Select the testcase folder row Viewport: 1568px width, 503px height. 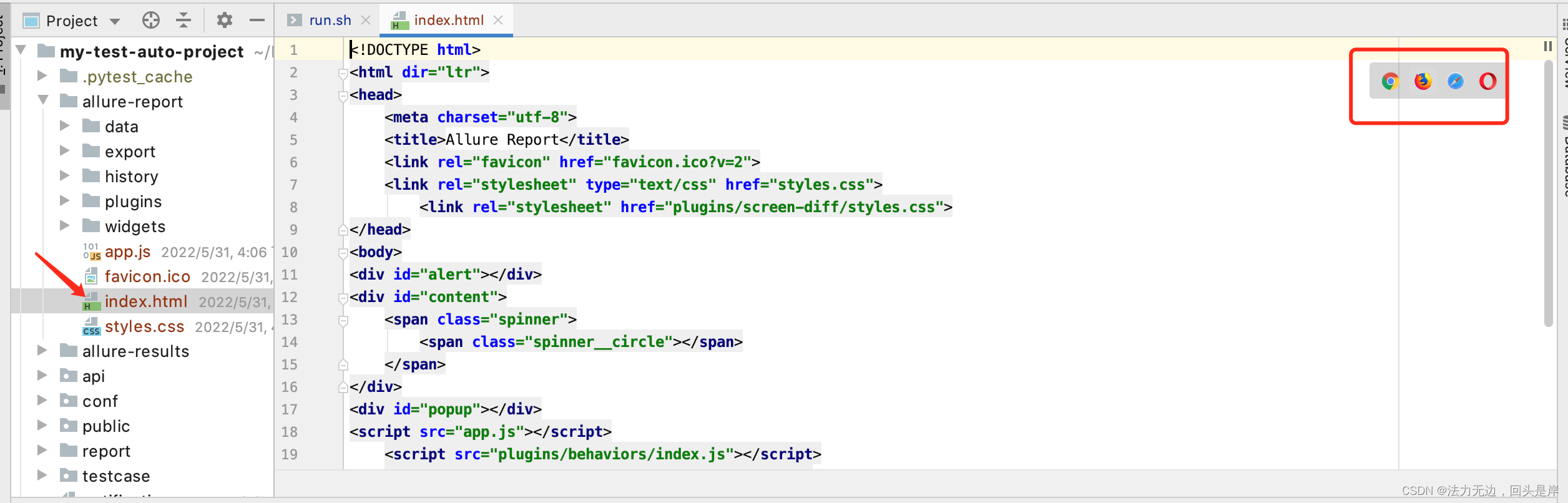pos(143,476)
